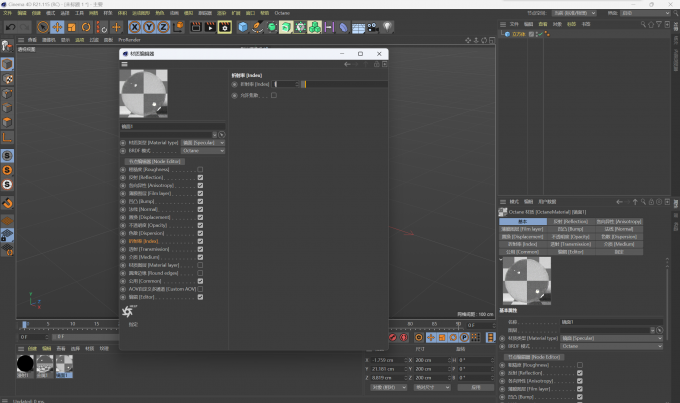Open BRDF Octane dropdown in Attributes panel
The height and width of the screenshot is (403, 680).
[x=611, y=346]
